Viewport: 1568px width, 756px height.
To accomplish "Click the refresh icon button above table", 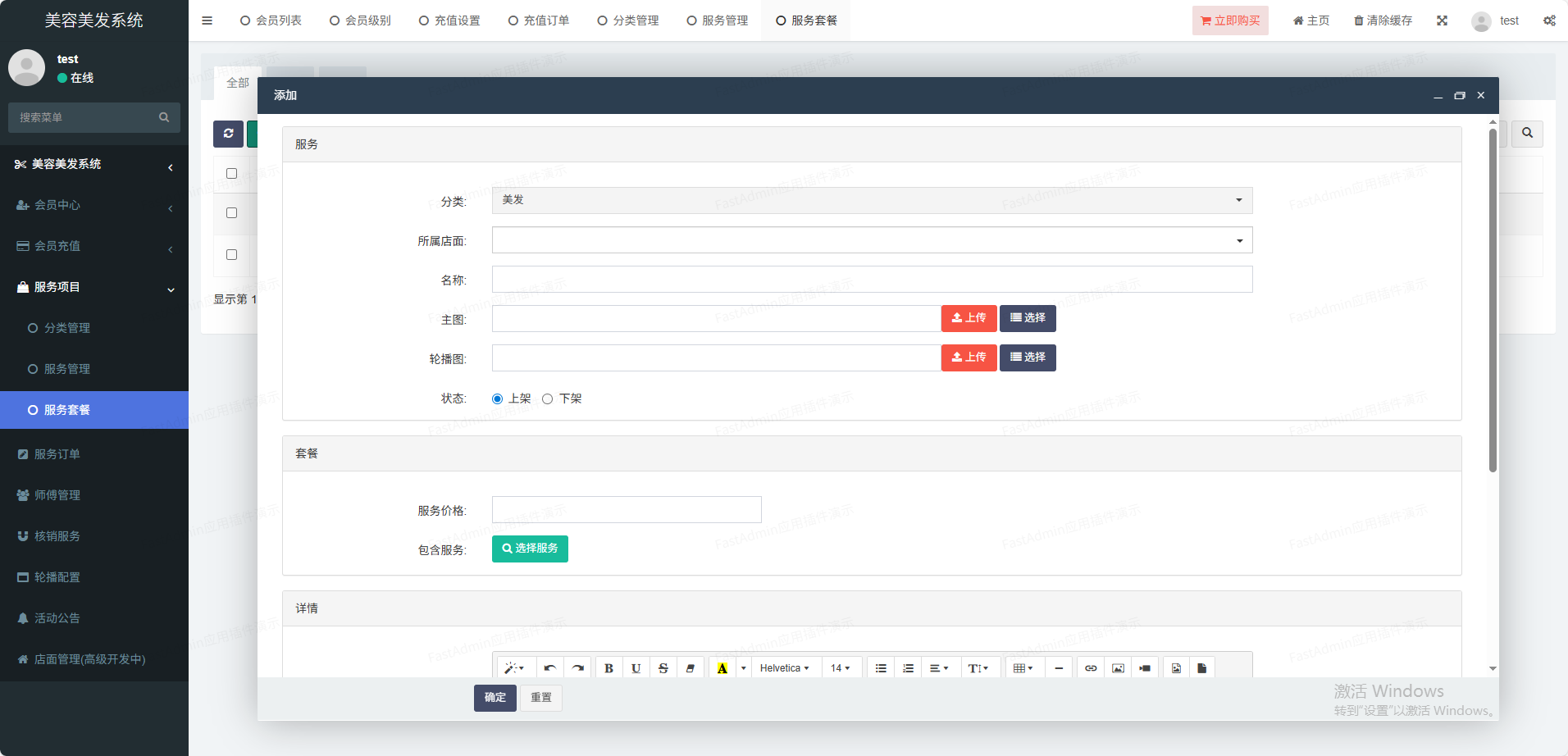I will [x=228, y=134].
